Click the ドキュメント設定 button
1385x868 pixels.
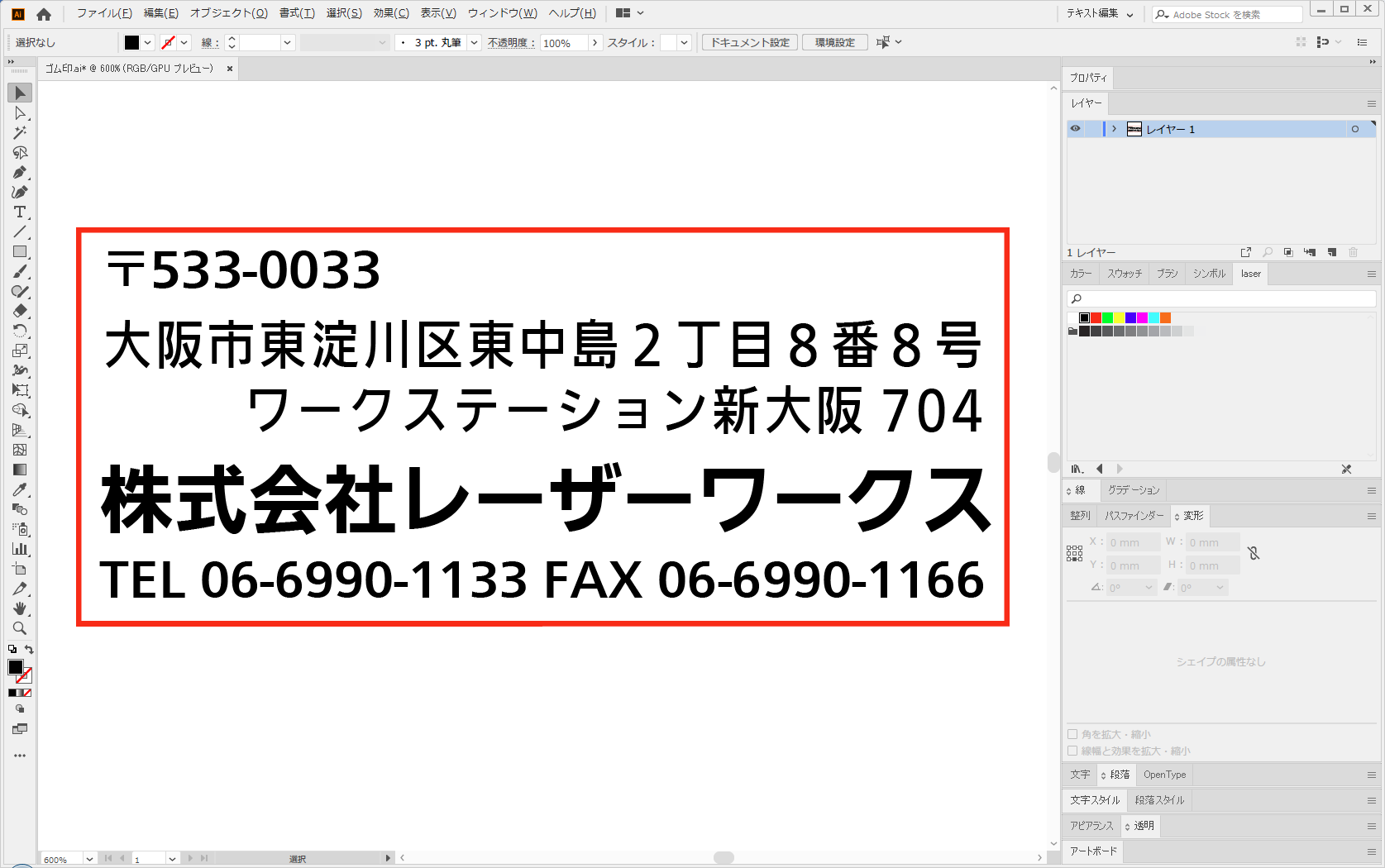coord(750,42)
